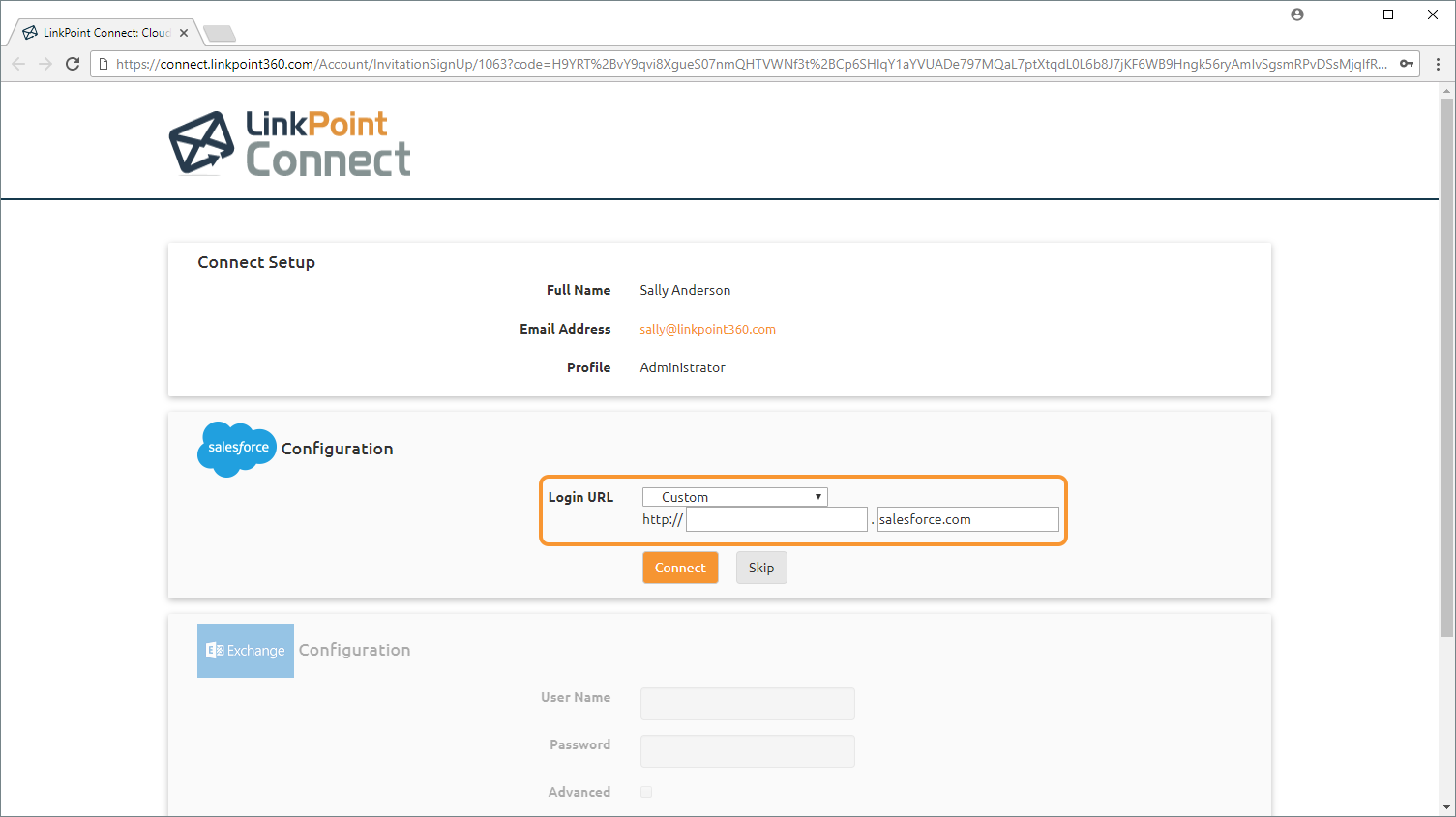This screenshot has height=817, width=1456.
Task: Click the Exchange logo
Action: coord(246,651)
